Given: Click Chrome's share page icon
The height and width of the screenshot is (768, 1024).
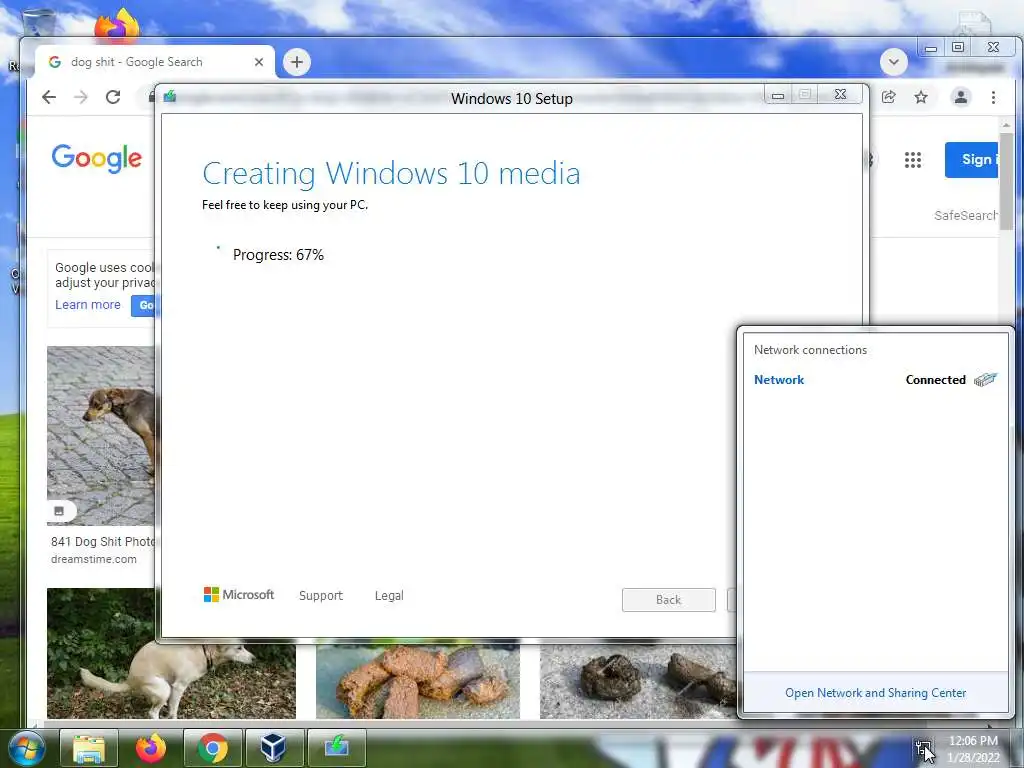Looking at the screenshot, I should (888, 97).
